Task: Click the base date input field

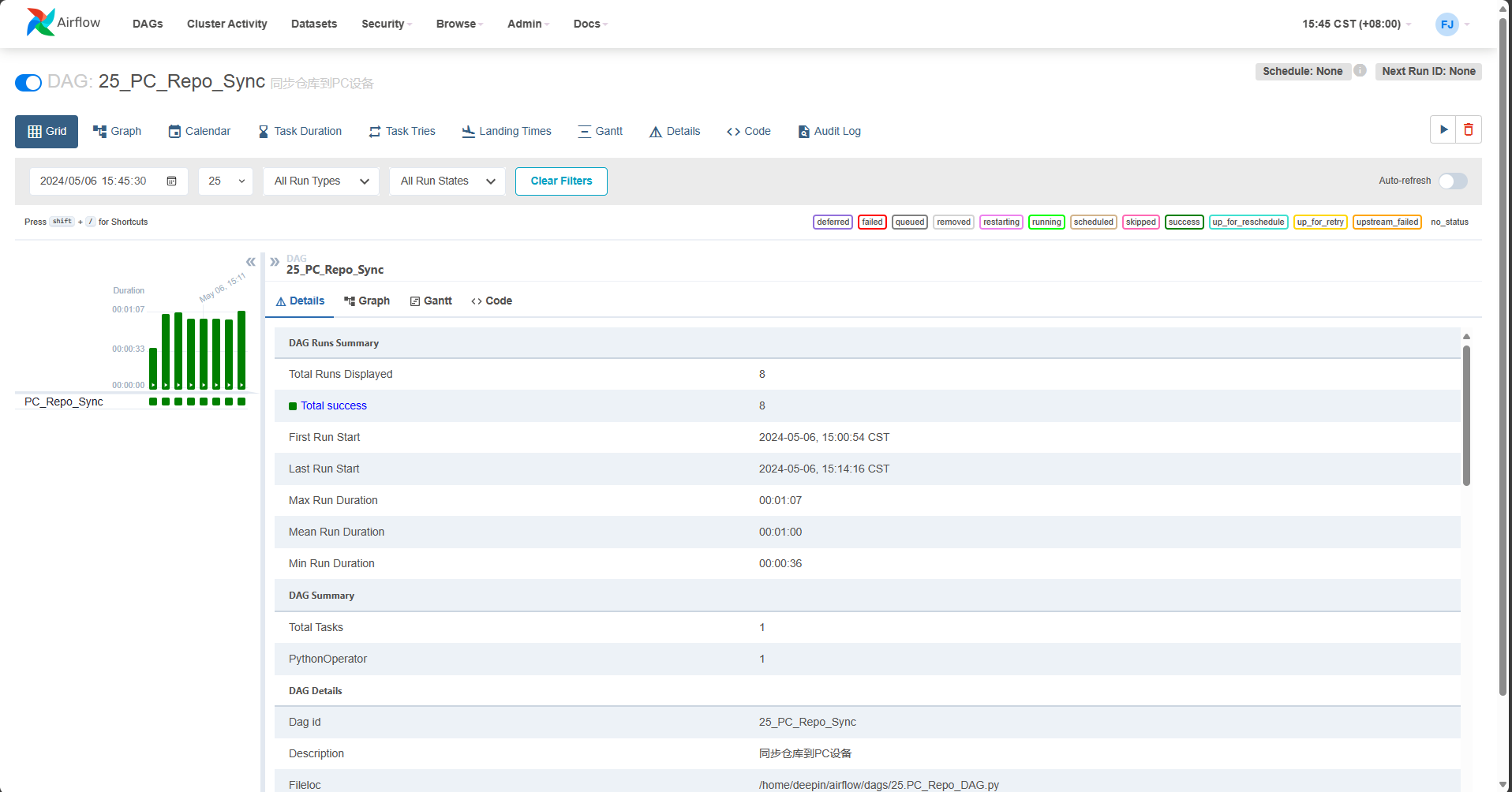Action: 109,181
